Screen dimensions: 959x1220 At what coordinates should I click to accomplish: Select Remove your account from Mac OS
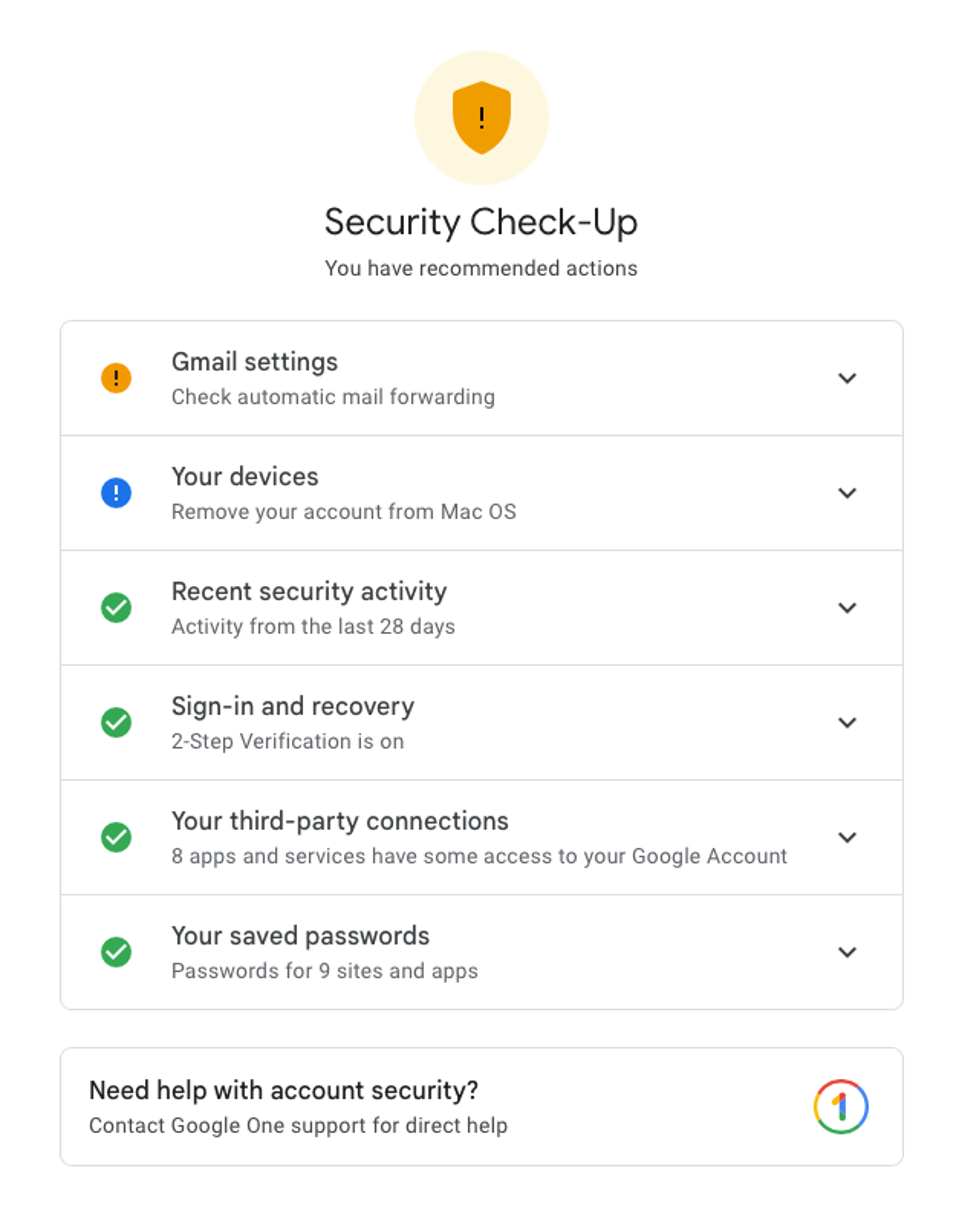[344, 512]
